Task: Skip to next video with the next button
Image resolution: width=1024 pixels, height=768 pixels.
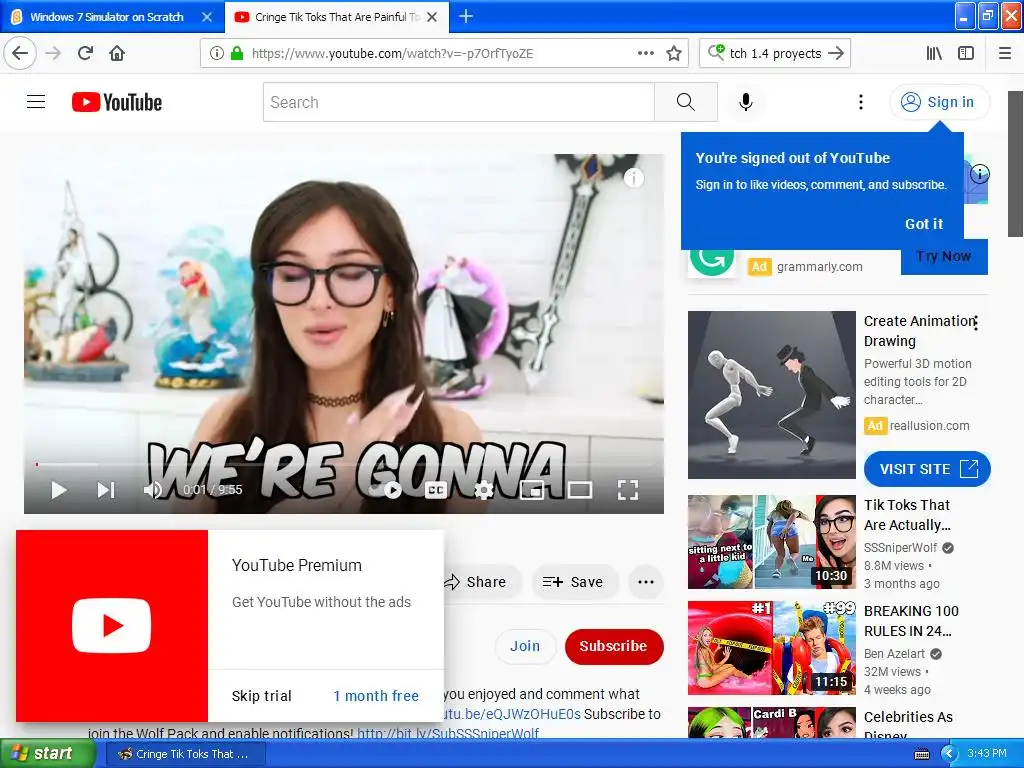Action: coord(106,490)
